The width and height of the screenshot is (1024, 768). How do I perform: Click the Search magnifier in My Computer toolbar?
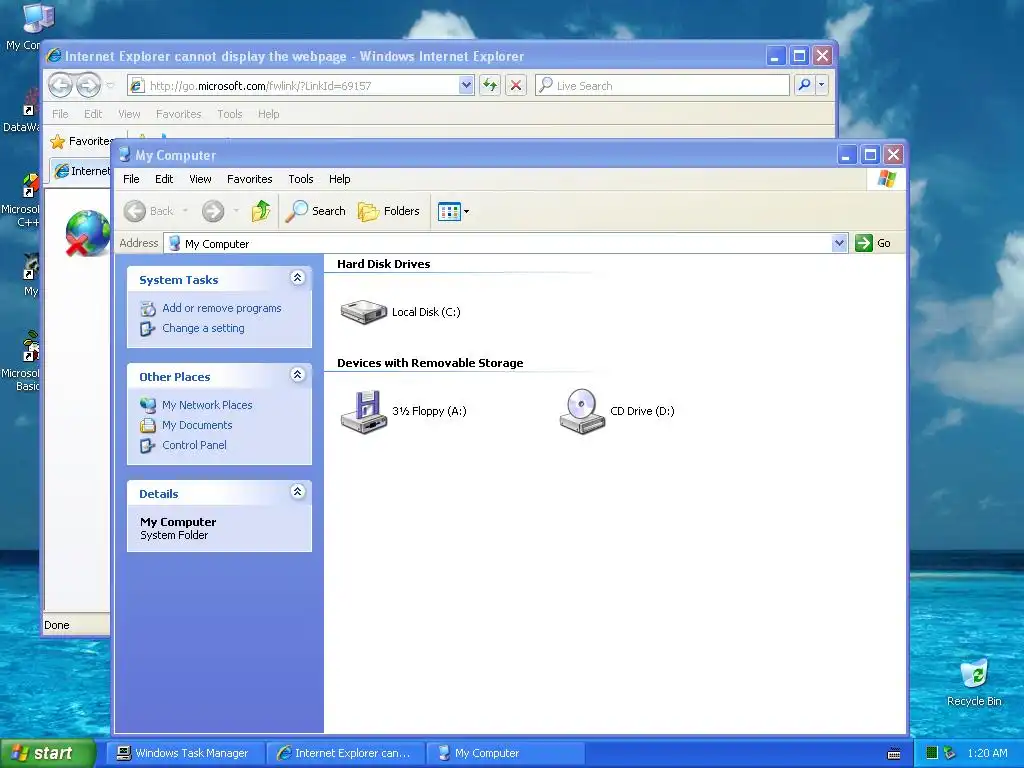315,211
